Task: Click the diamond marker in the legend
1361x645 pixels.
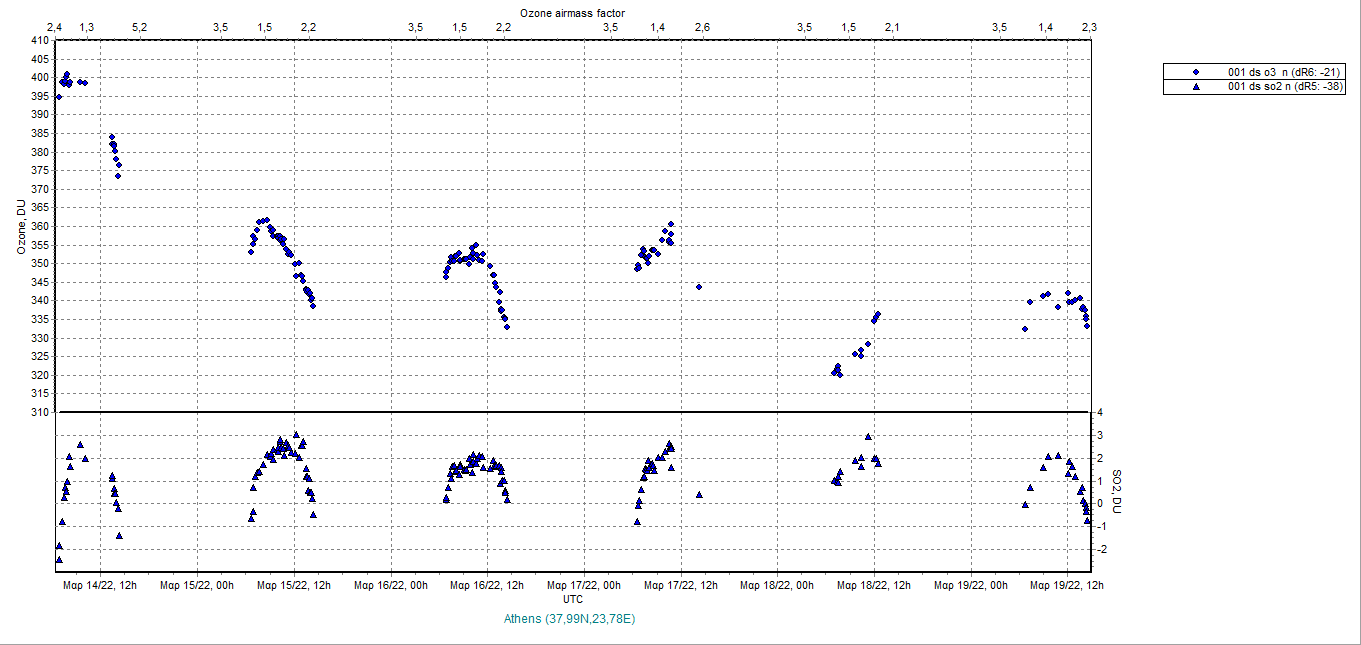Action: click(x=1197, y=72)
